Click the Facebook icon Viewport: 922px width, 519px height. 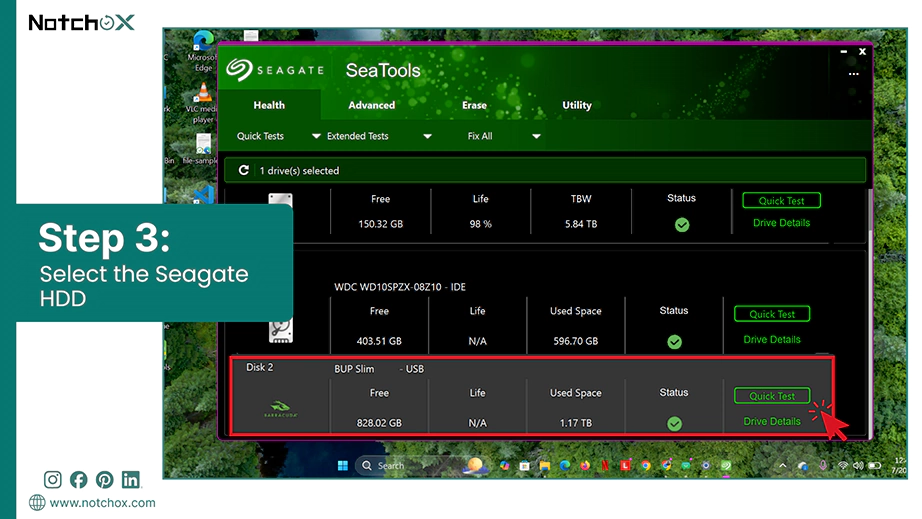78,480
